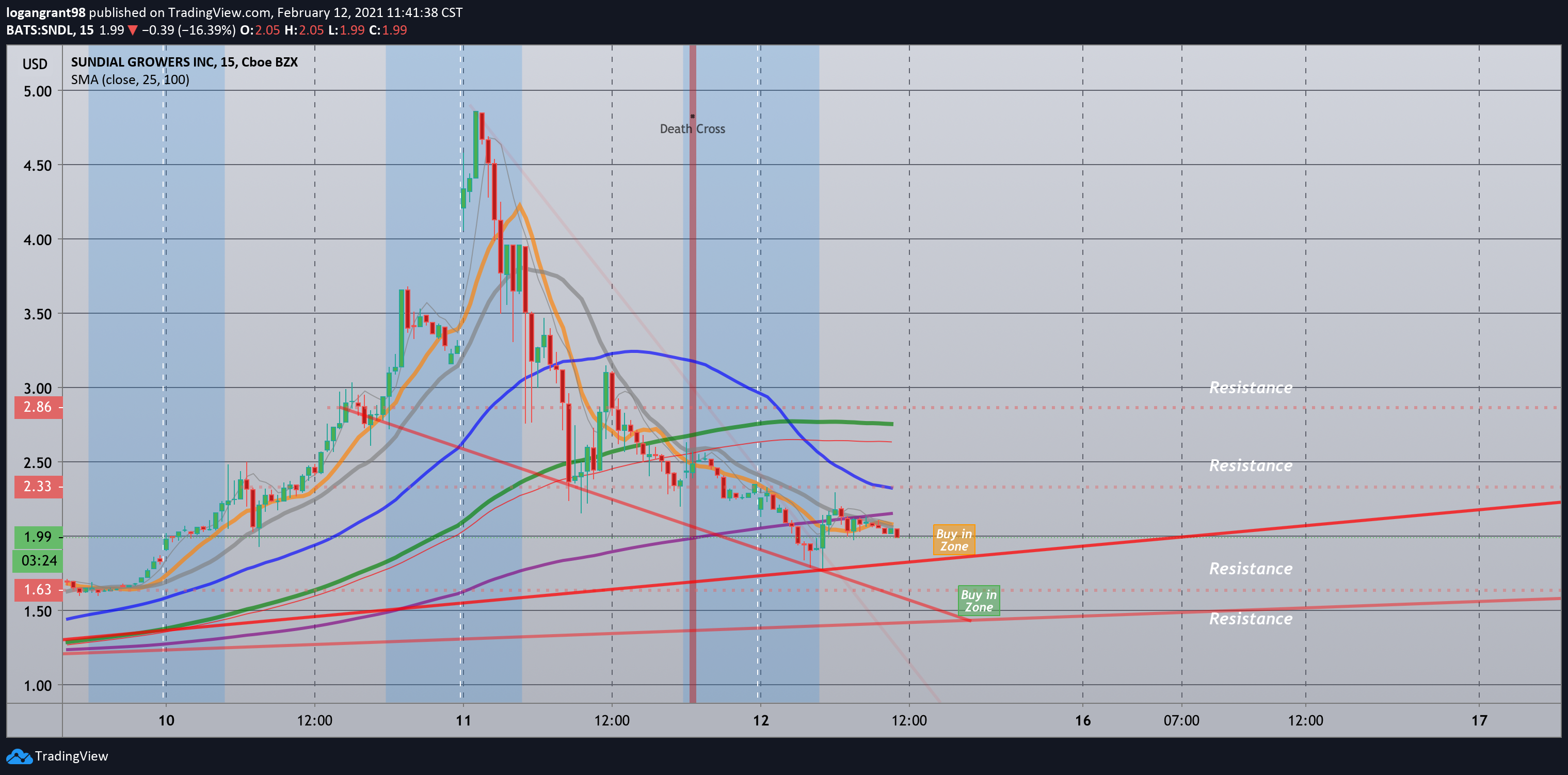Select the green Buy in Zone label
Viewport: 1568px width, 775px height.
[979, 601]
